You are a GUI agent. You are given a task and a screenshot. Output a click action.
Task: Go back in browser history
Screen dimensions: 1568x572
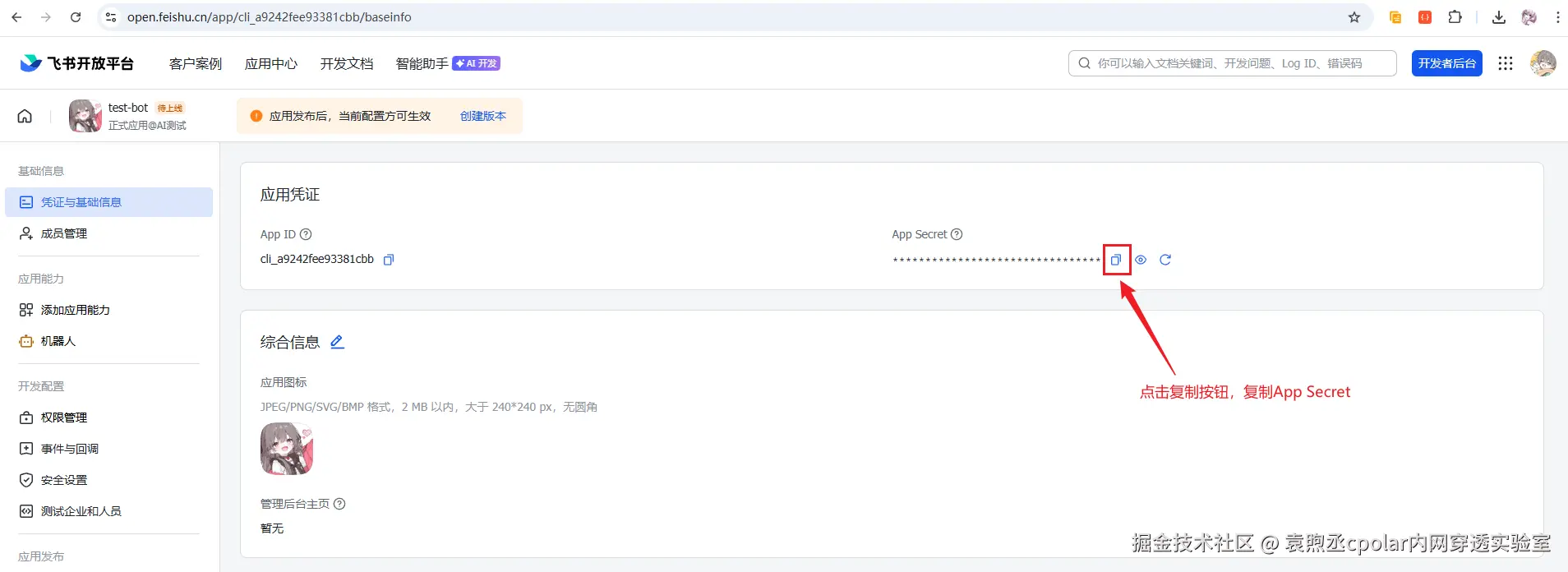click(16, 17)
